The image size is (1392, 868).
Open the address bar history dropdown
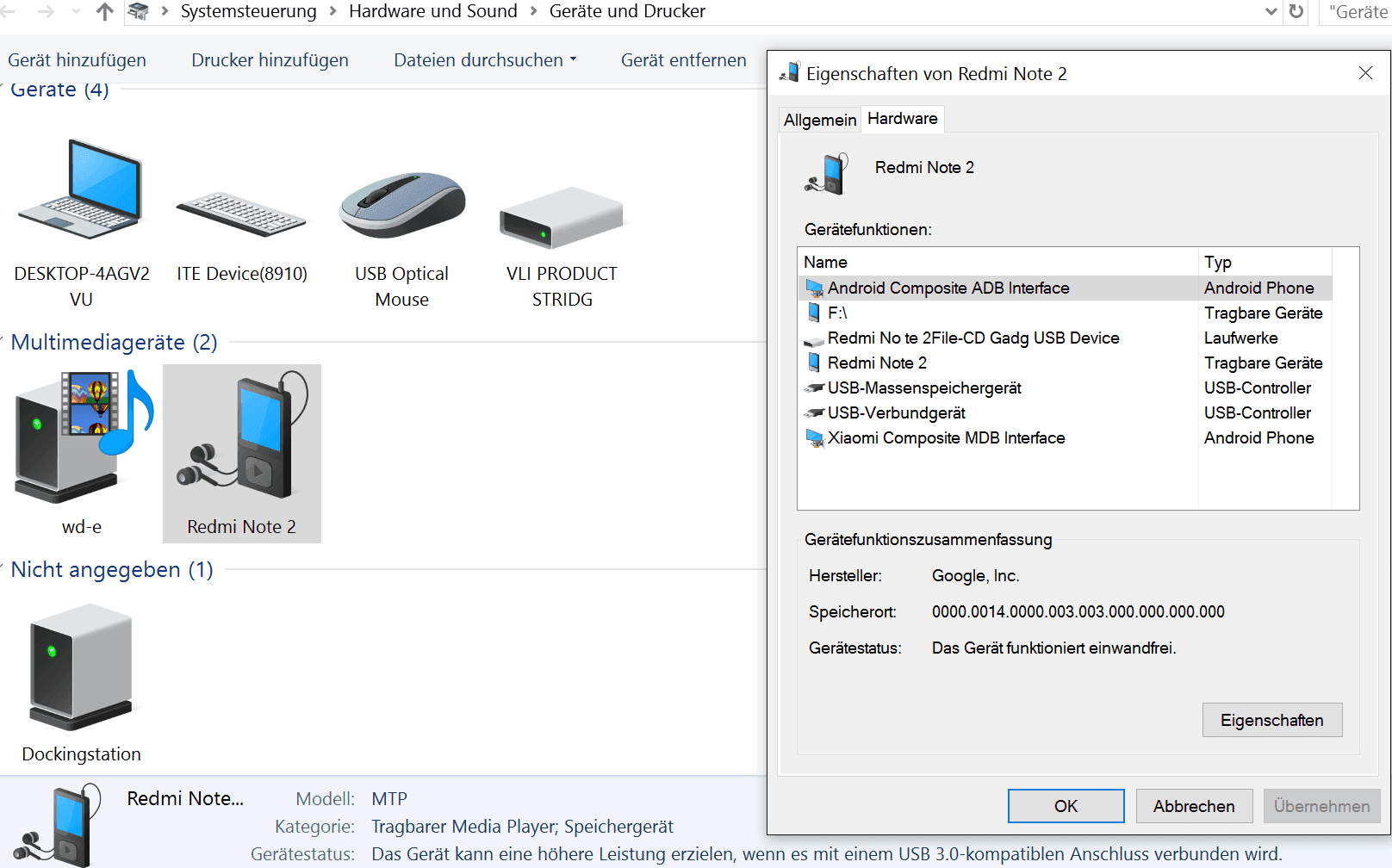1271,11
